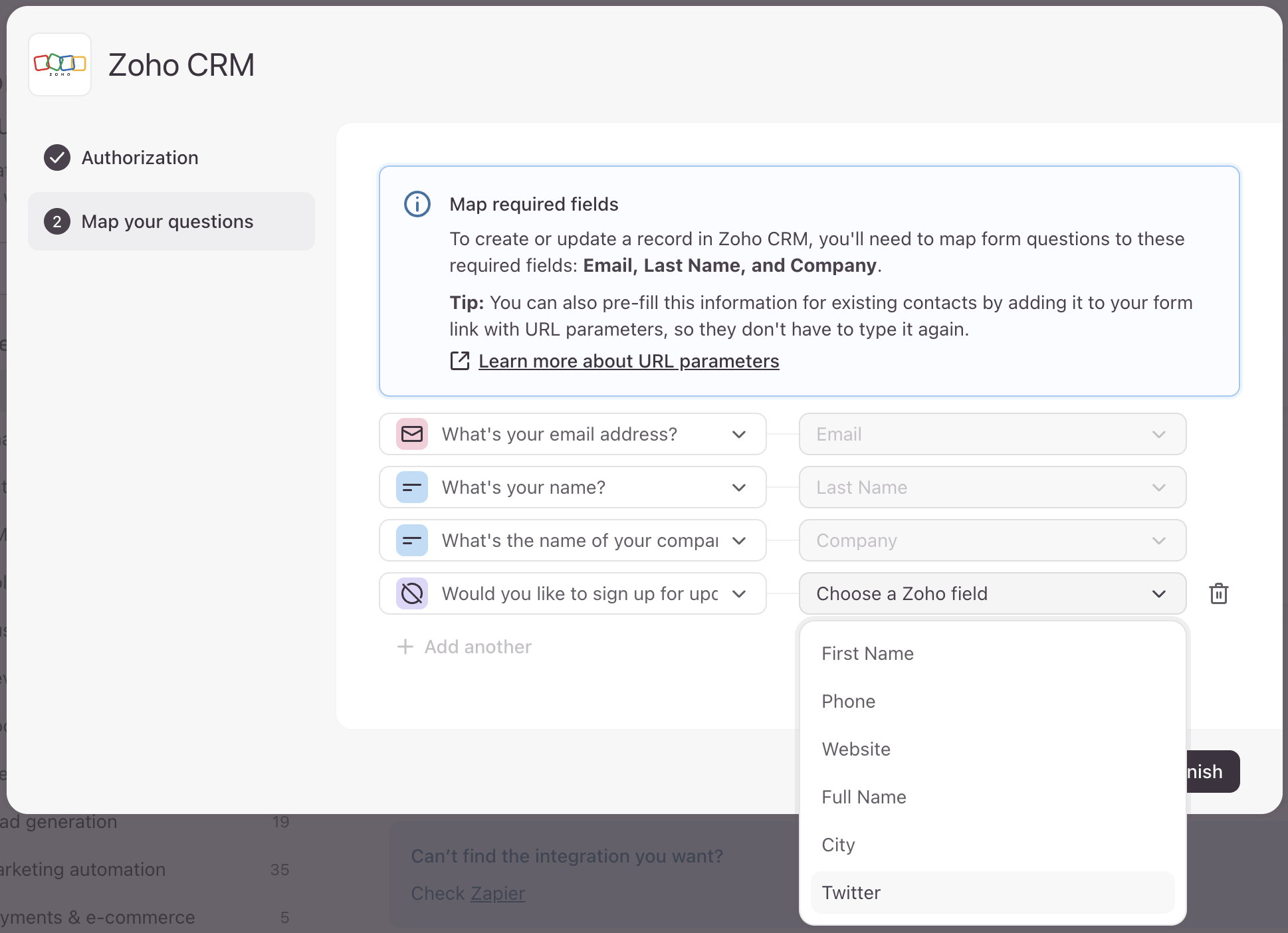The image size is (1288, 933).
Task: Open the Company Zoho field dropdown
Action: coord(993,540)
